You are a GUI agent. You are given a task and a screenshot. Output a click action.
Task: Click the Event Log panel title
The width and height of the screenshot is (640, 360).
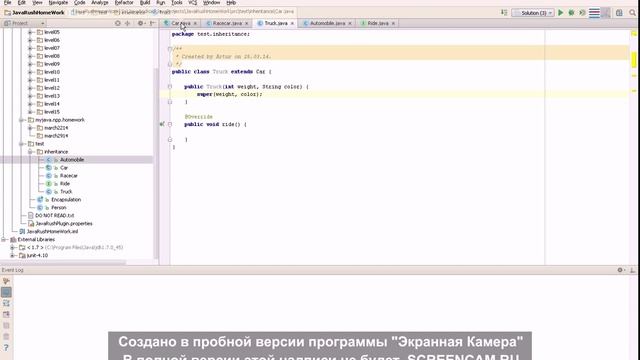(12, 270)
